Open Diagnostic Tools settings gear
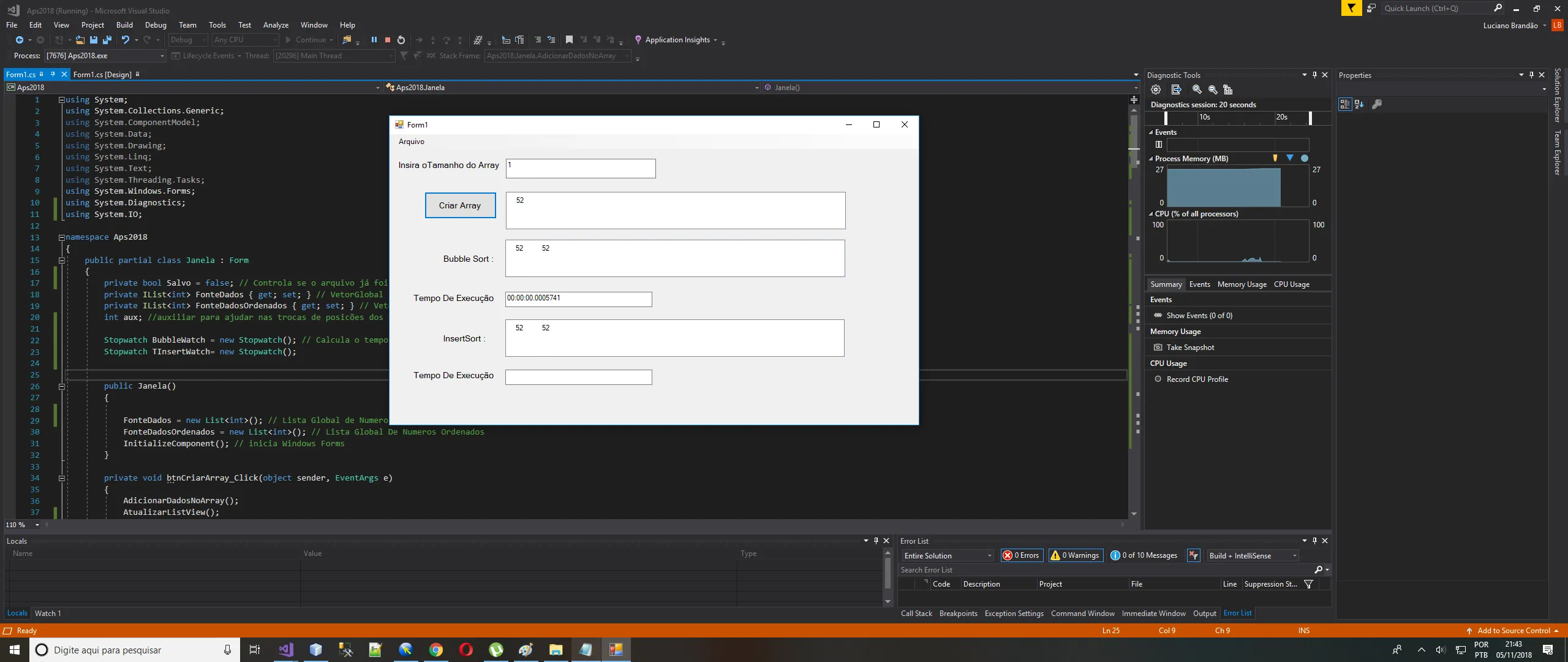This screenshot has height=662, width=1568. point(1156,89)
